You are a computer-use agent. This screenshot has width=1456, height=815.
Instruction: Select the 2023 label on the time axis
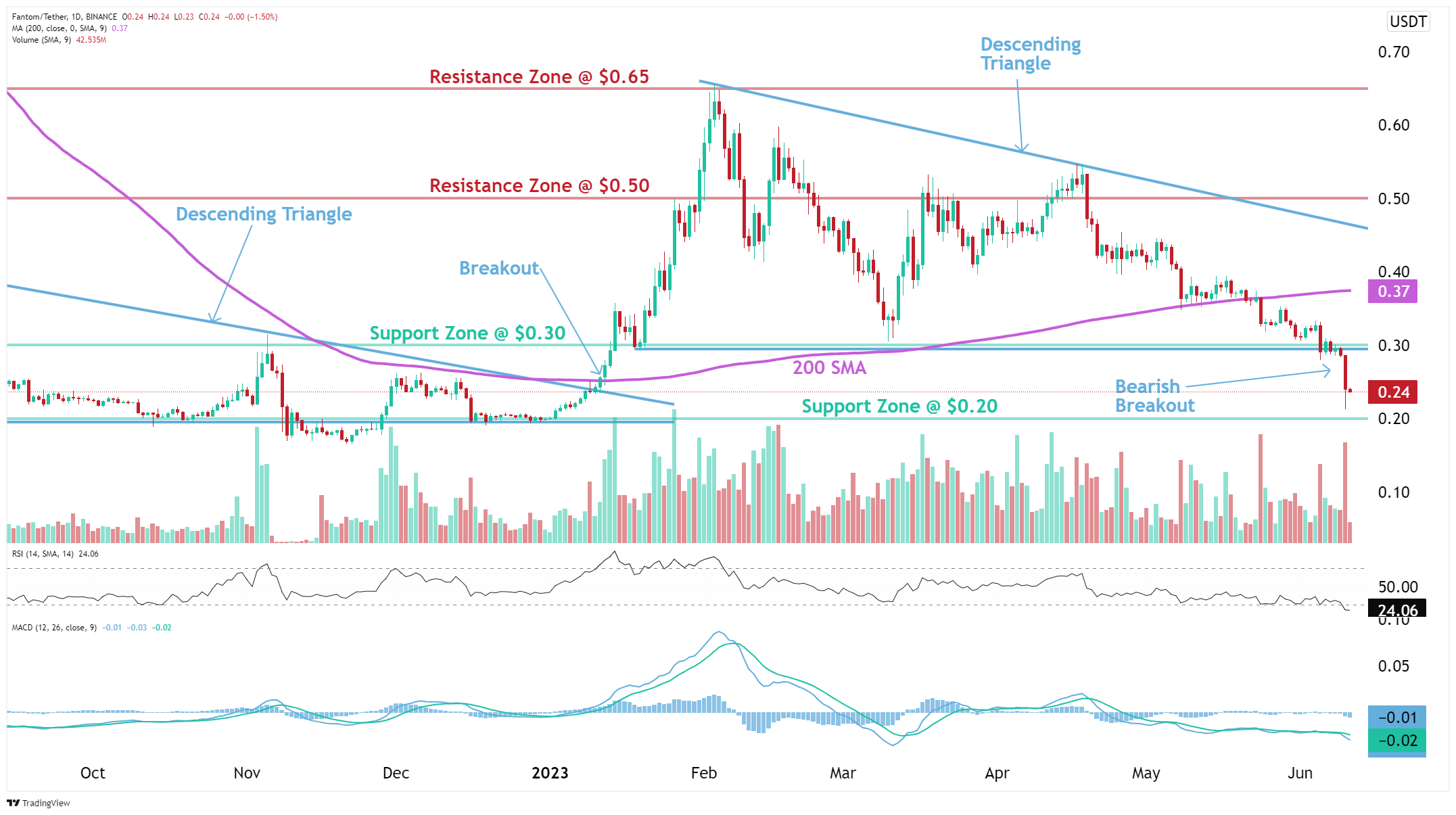pos(550,772)
